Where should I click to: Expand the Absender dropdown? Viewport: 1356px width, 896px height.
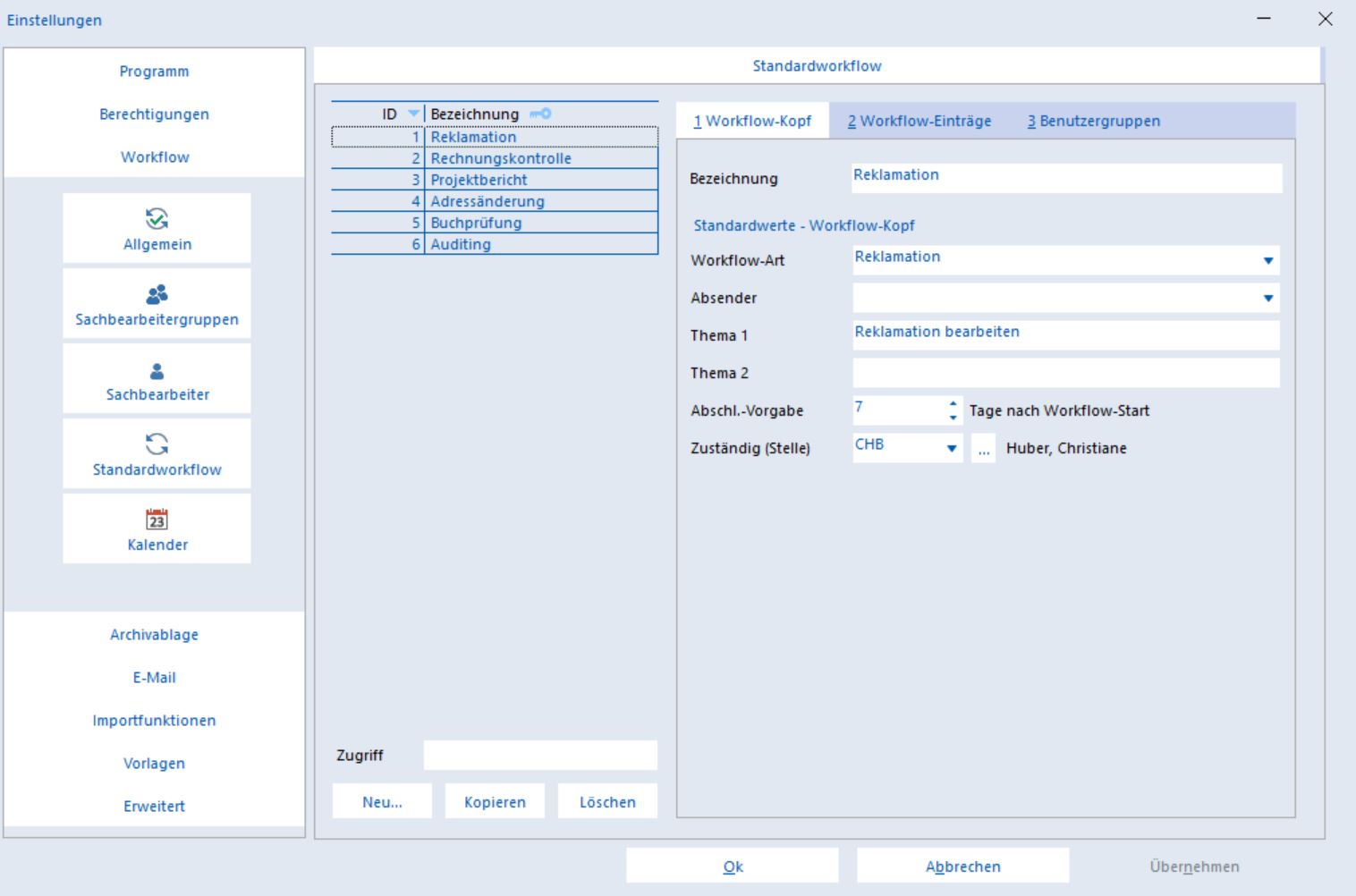[x=1267, y=298]
